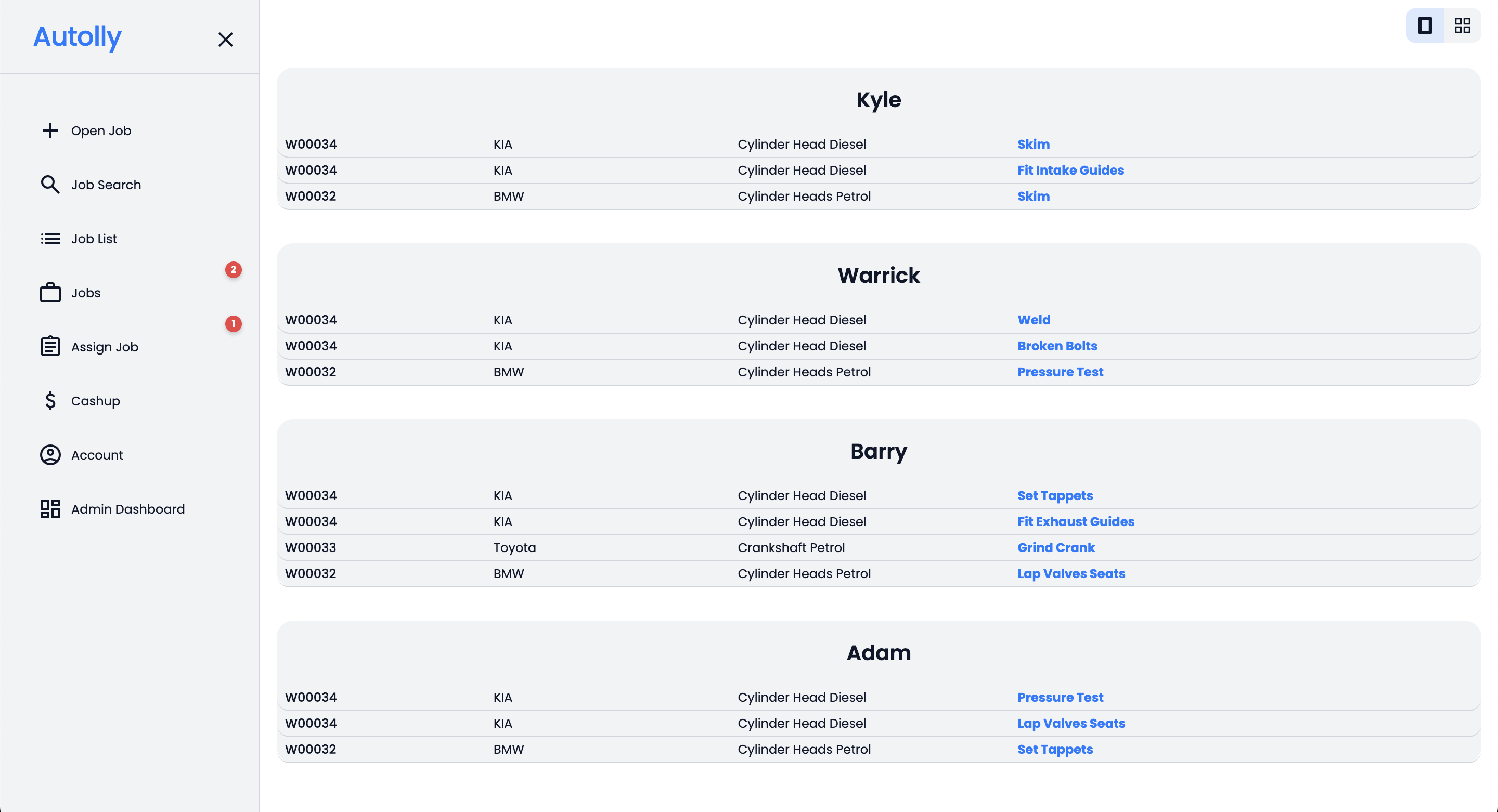
Task: Switch to grid view layout
Action: (x=1463, y=25)
